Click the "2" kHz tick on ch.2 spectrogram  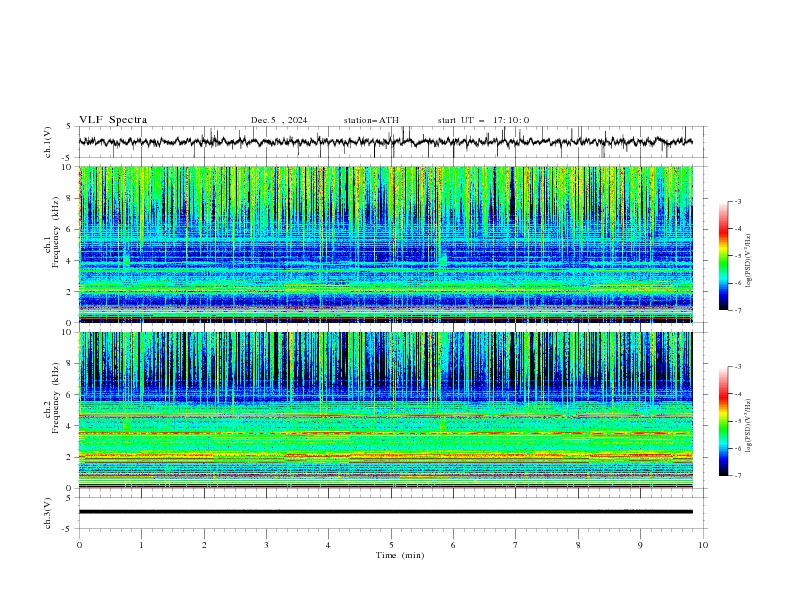point(69,457)
